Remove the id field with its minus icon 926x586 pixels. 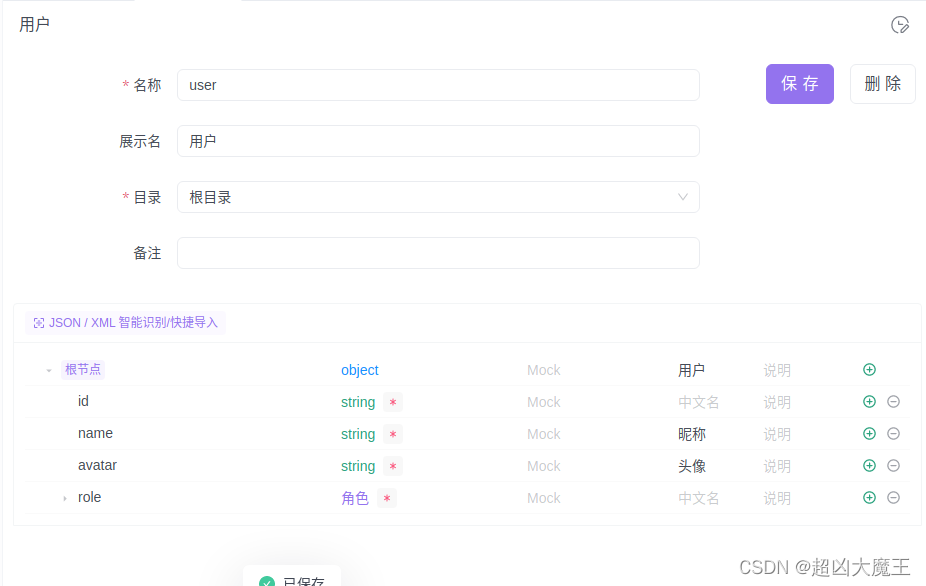894,402
